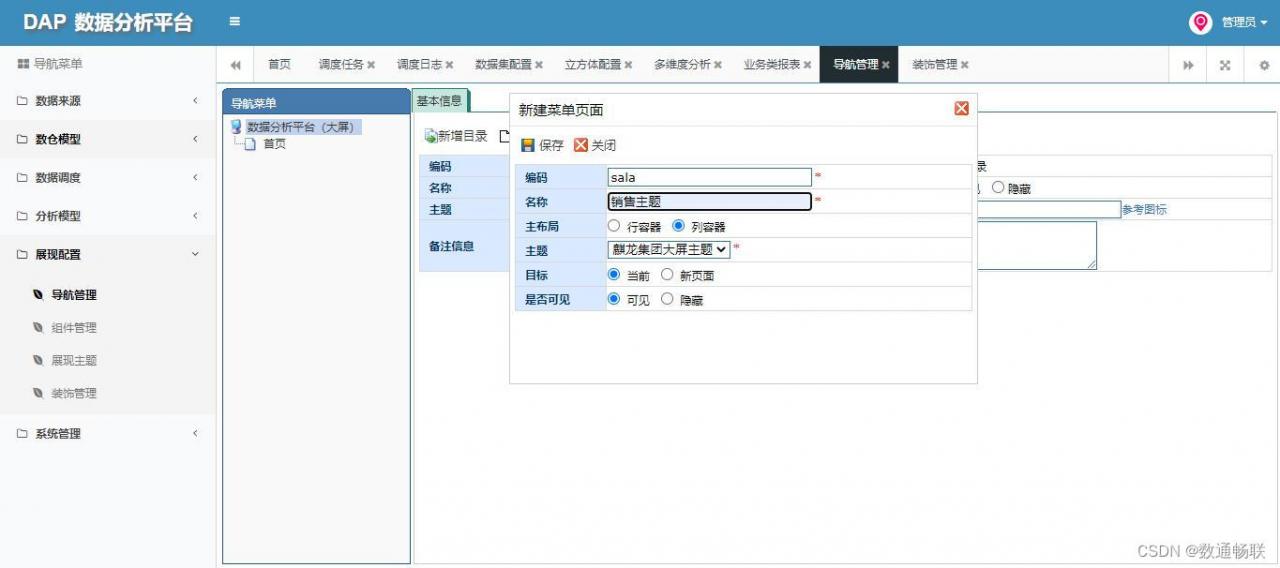The image size is (1280, 568).
Task: Toggle the hamburger sidebar menu icon
Action: pyautogui.click(x=234, y=21)
